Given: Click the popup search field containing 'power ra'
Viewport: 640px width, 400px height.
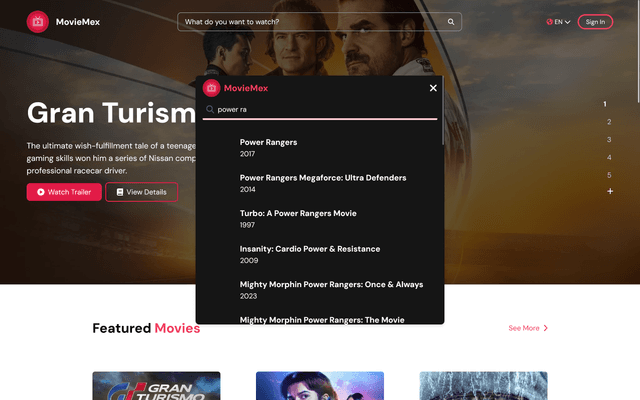Looking at the screenshot, I should (320, 109).
